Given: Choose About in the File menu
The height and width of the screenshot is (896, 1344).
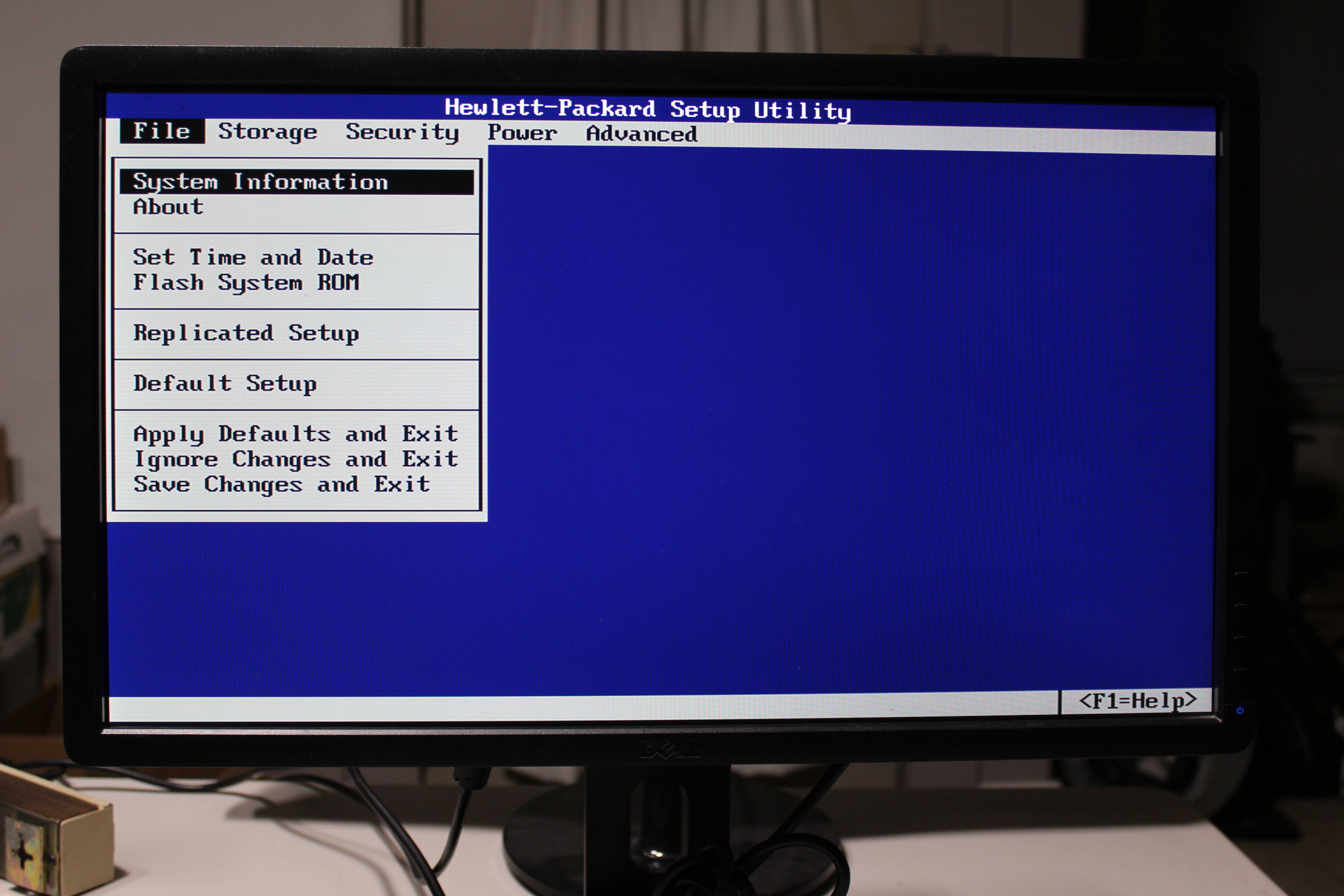Looking at the screenshot, I should [168, 206].
